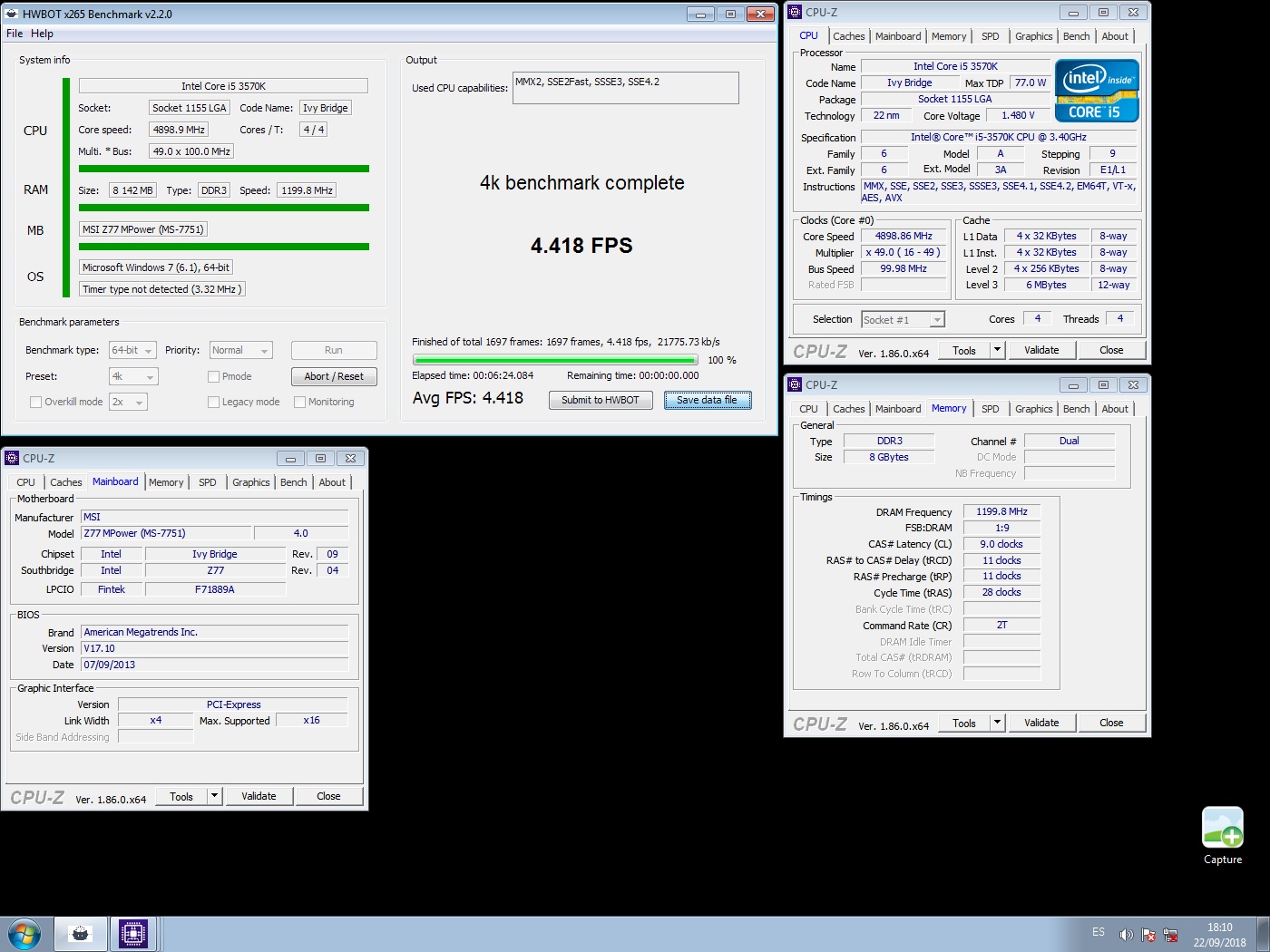1270x952 pixels.
Task: Click the Microsoft Windows 7 OS field
Action: [156, 267]
